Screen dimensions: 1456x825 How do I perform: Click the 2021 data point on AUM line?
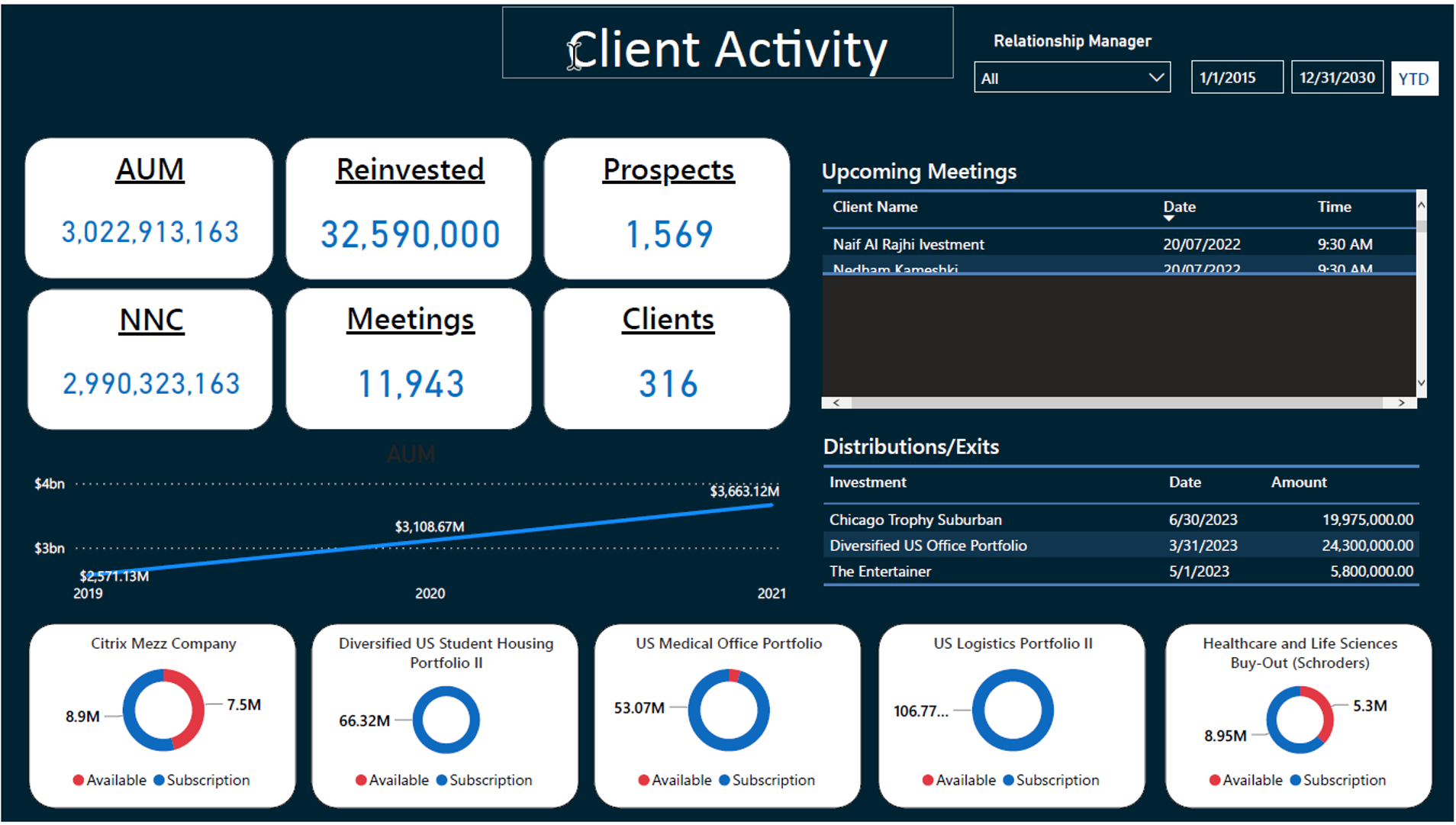[x=771, y=504]
